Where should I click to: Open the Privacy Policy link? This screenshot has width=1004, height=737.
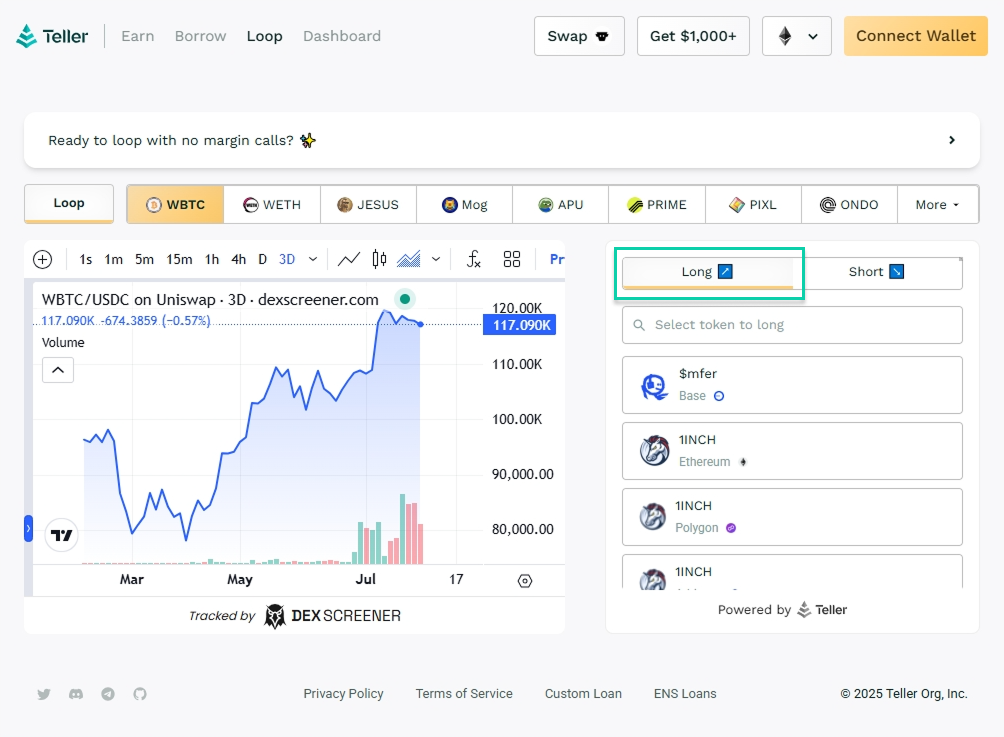coord(343,694)
